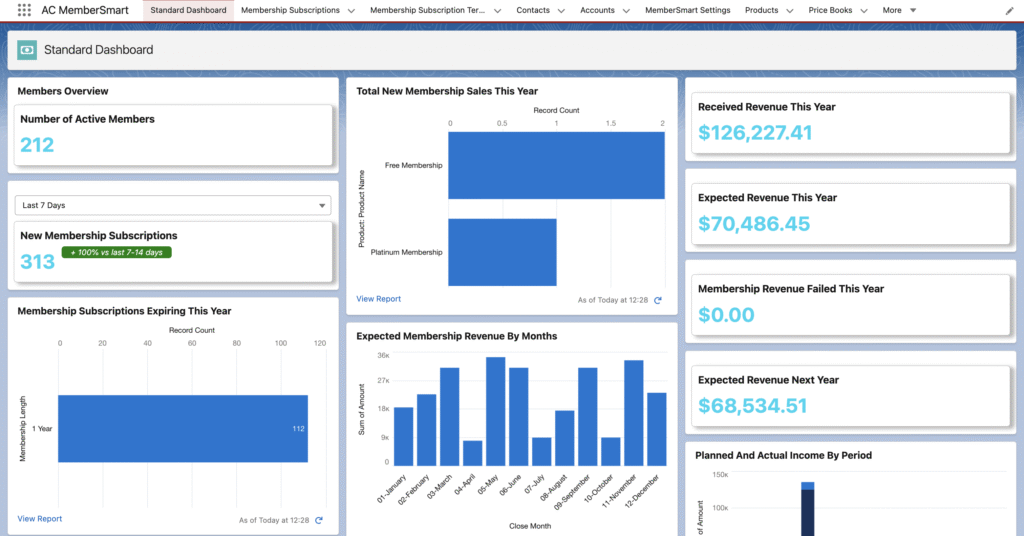1024x536 pixels.
Task: Expand the Membership Subscriptions tab chevron
Action: point(351,11)
